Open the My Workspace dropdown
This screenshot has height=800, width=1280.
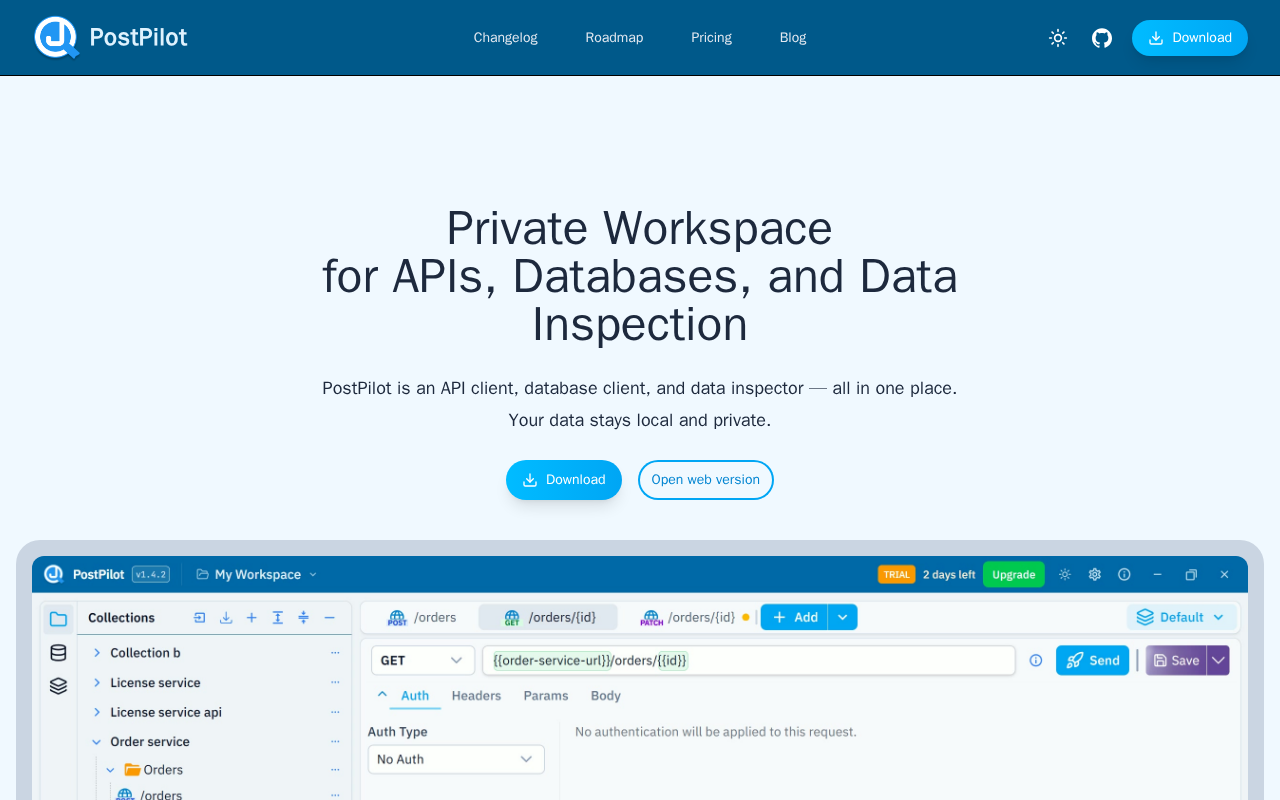(x=257, y=575)
